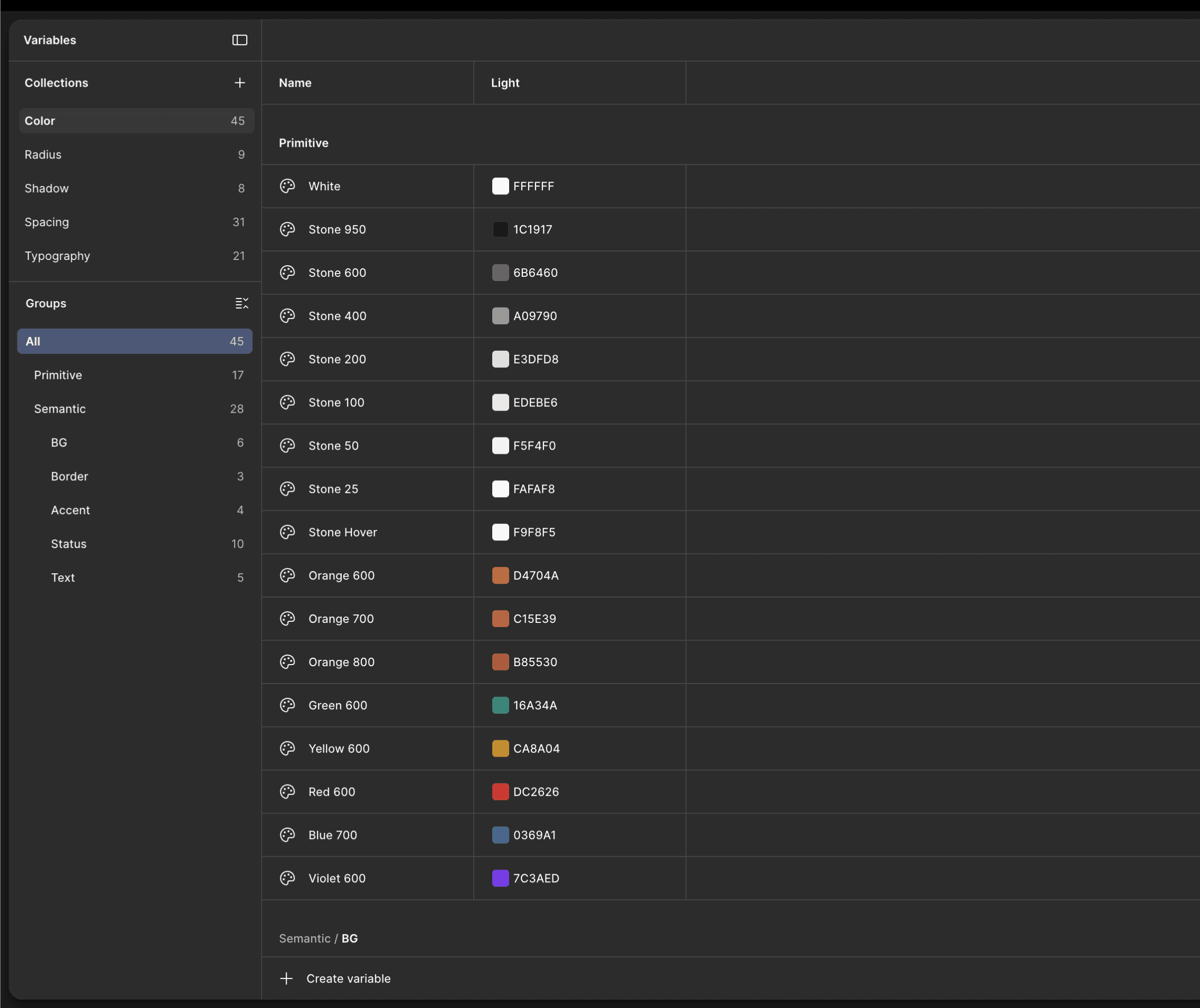Viewport: 1200px width, 1008px height.
Task: Select the Semantic group
Action: (60, 408)
